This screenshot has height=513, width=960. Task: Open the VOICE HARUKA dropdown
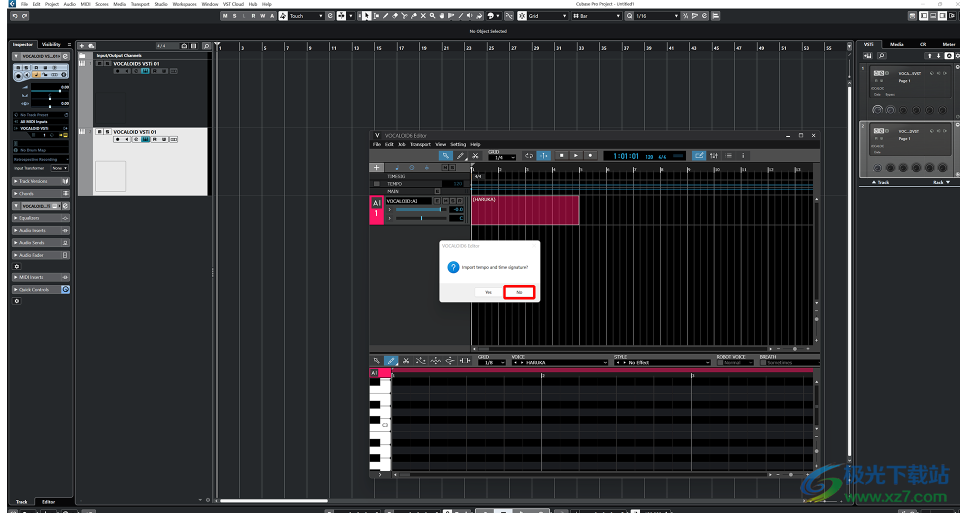560,362
